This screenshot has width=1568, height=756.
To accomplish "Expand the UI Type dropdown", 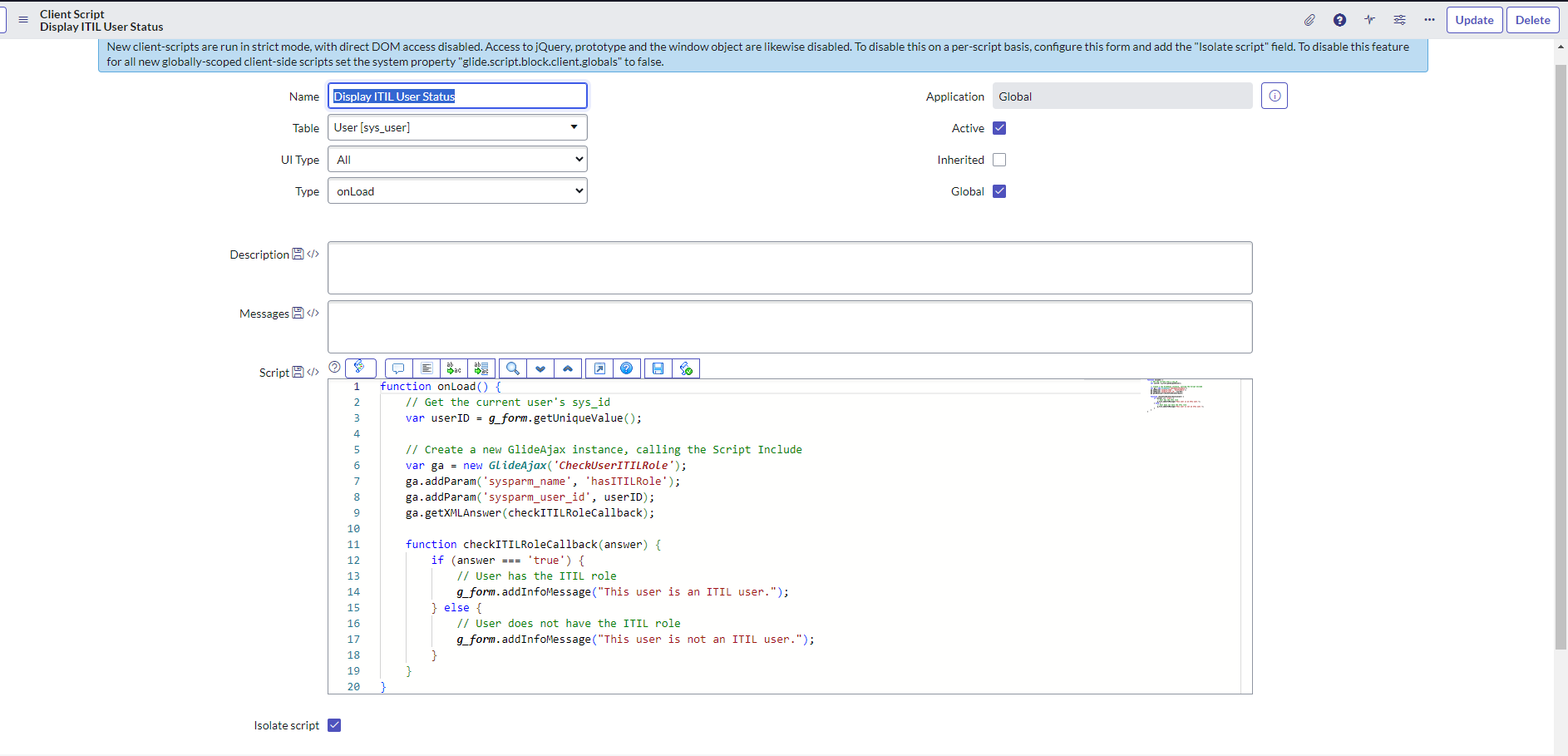I will point(457,160).
